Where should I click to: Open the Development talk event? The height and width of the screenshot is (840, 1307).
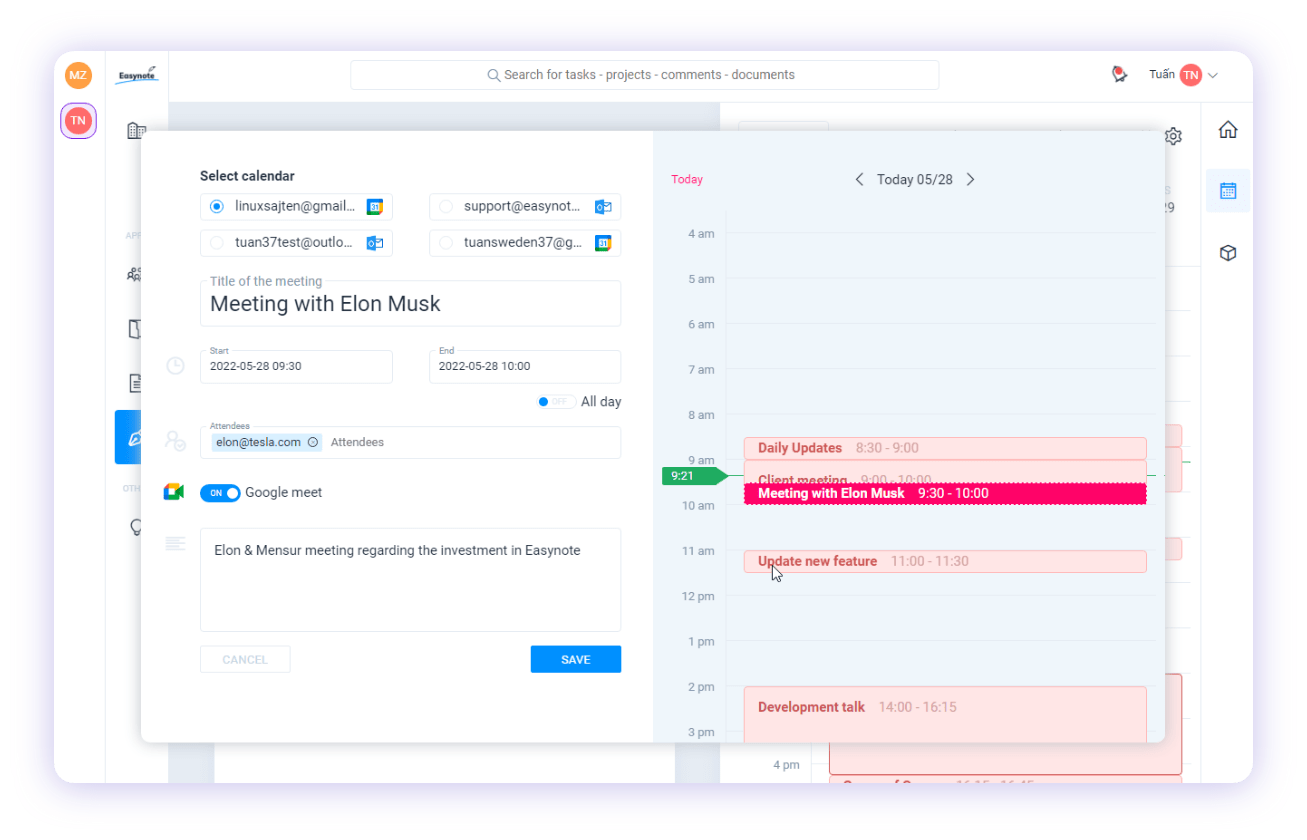pyautogui.click(x=945, y=714)
